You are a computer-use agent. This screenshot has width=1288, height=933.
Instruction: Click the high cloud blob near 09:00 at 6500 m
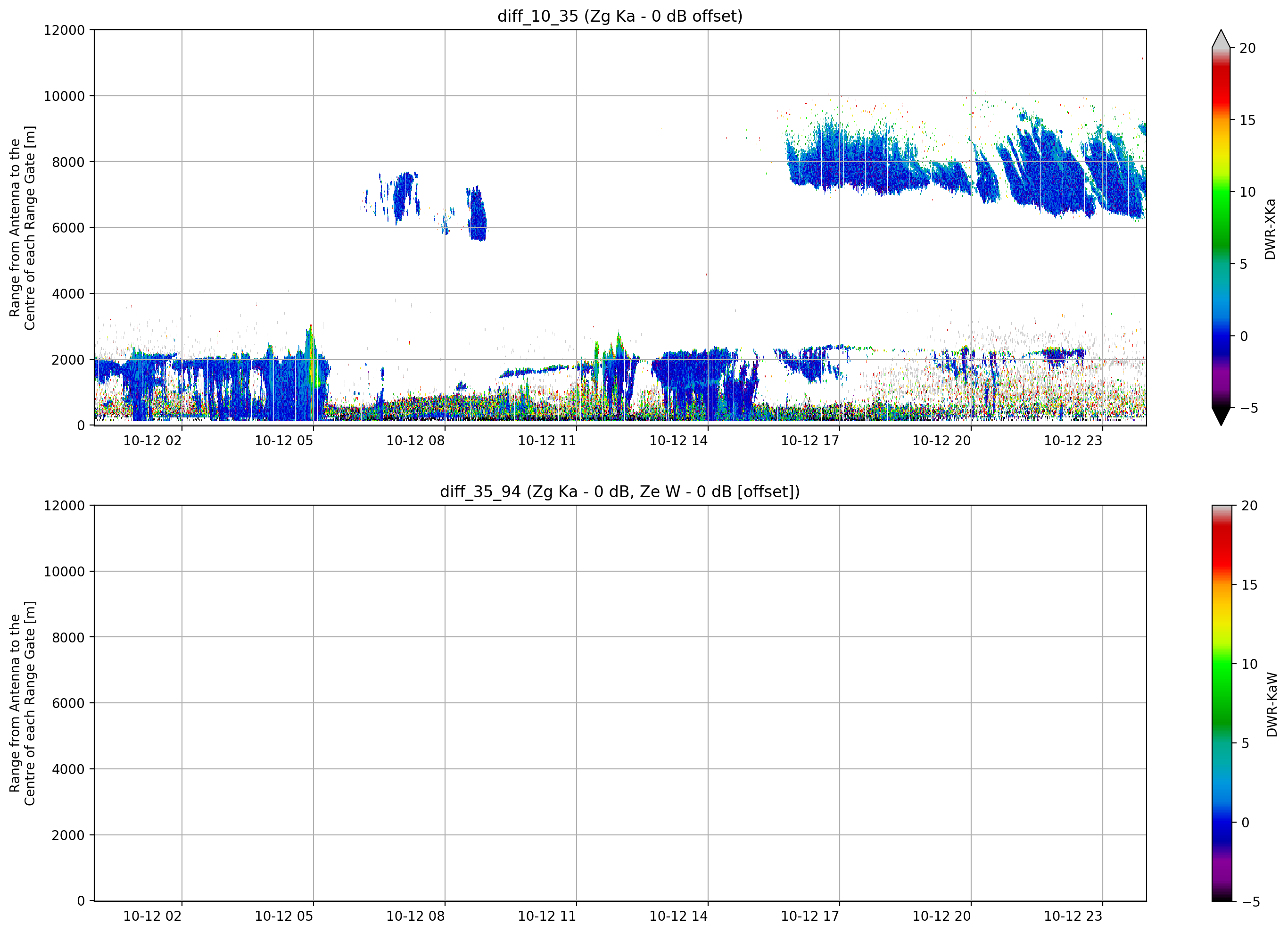[x=478, y=215]
